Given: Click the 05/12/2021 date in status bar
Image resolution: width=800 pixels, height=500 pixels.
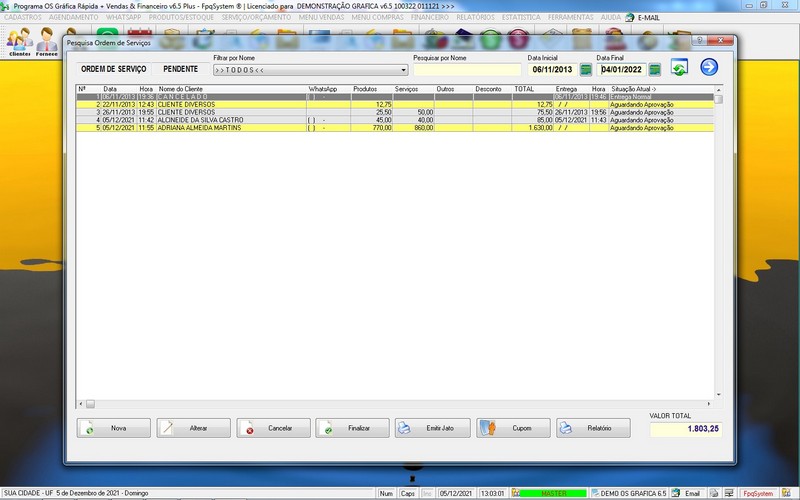Looking at the screenshot, I should pos(456,493).
